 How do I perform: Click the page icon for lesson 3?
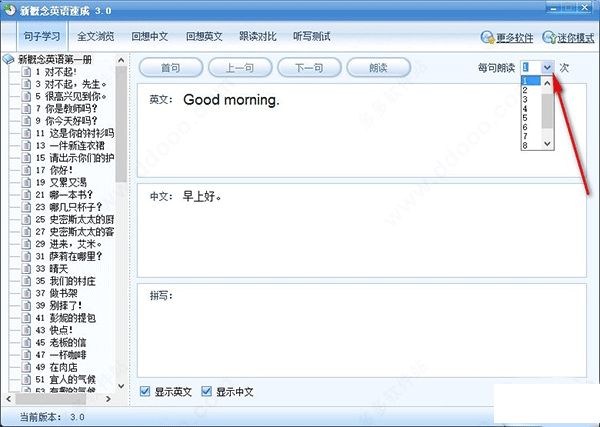(26, 84)
